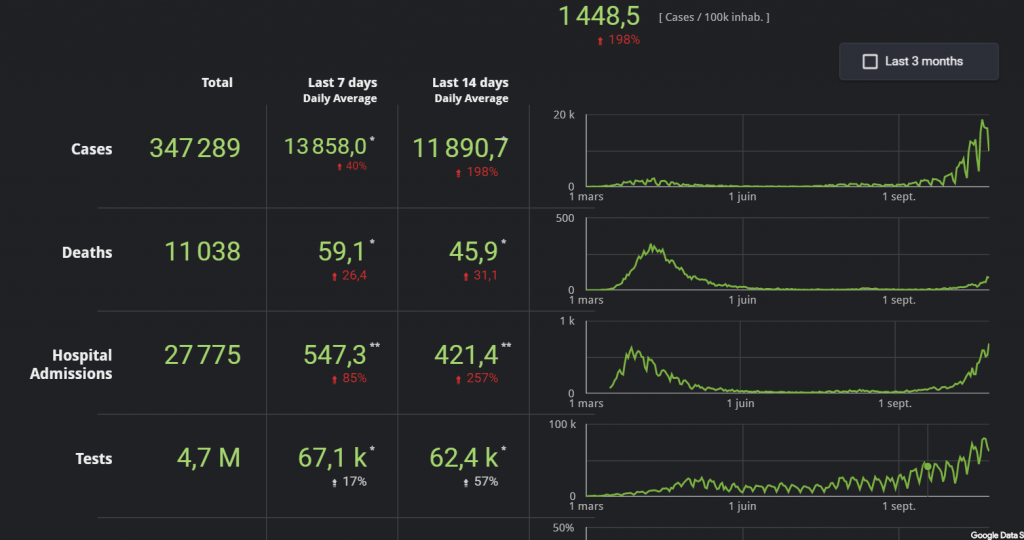This screenshot has width=1024, height=540.
Task: Click red arrow beside Hospital Admissions 257%
Action: coord(459,379)
